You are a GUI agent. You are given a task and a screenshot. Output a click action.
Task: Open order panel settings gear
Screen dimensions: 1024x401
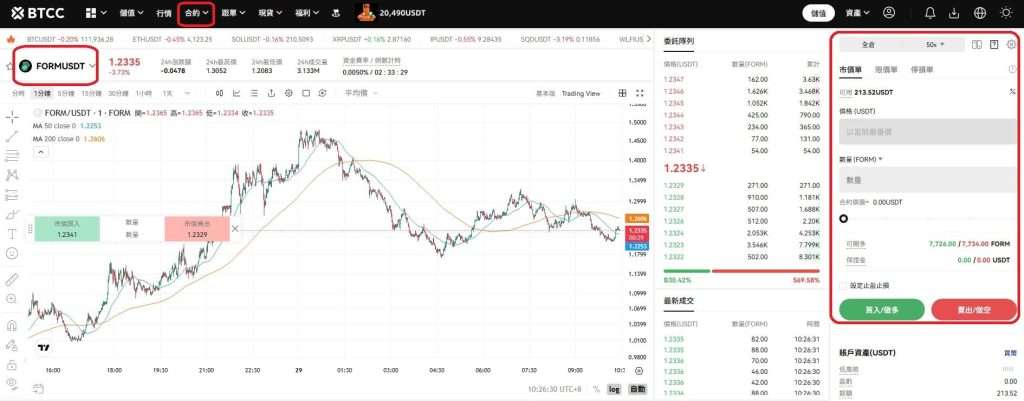[x=1011, y=44]
